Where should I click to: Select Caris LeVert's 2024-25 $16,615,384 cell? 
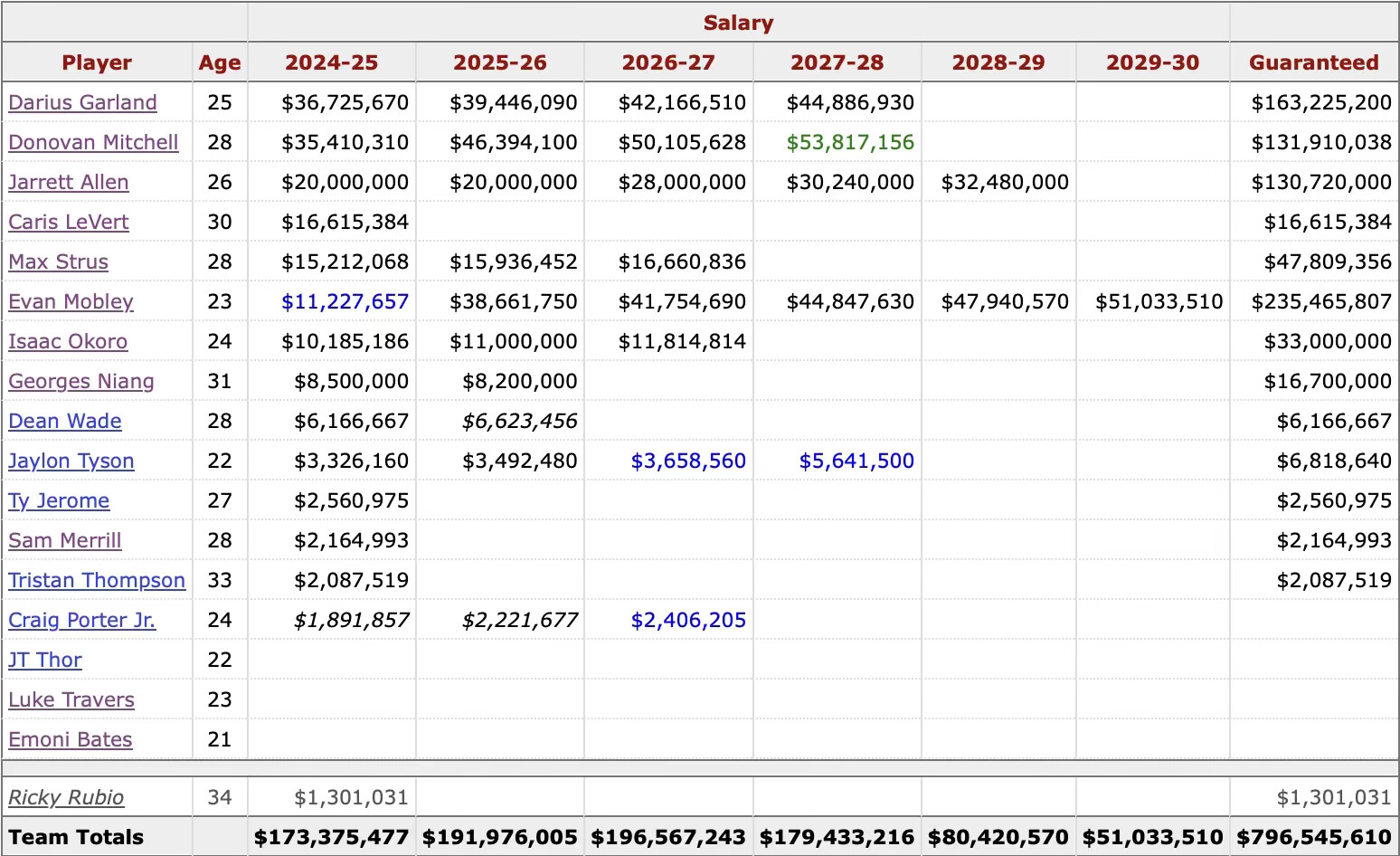click(332, 222)
